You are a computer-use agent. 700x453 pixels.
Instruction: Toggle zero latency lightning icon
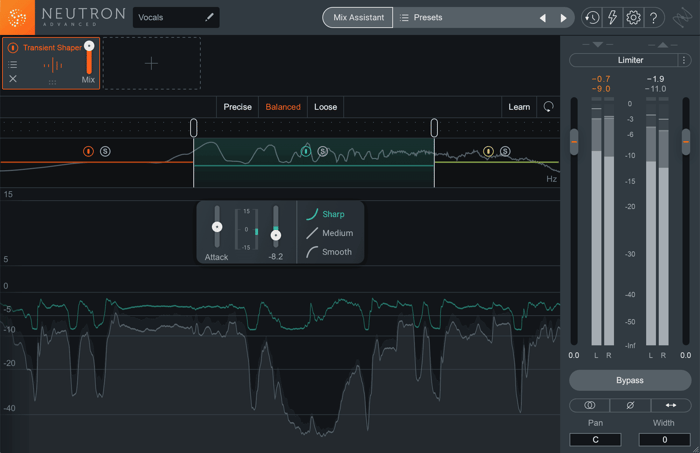point(612,18)
